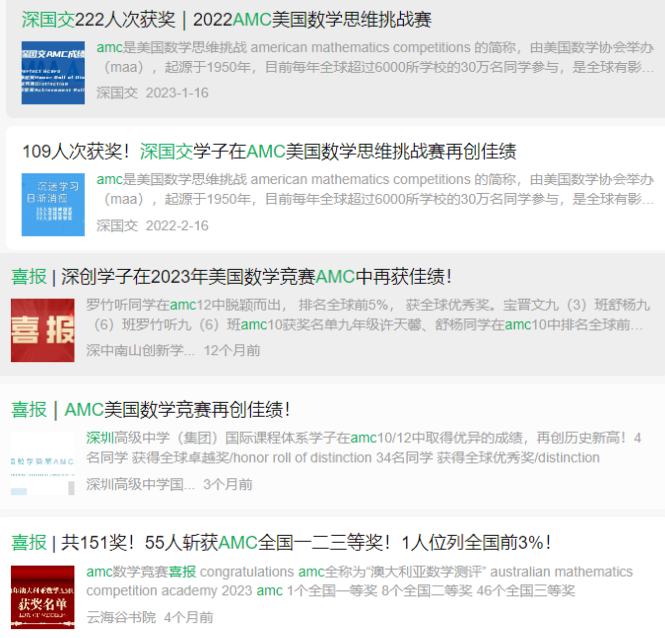Click the snippet under the 222人次获奖 result

point(375,57)
